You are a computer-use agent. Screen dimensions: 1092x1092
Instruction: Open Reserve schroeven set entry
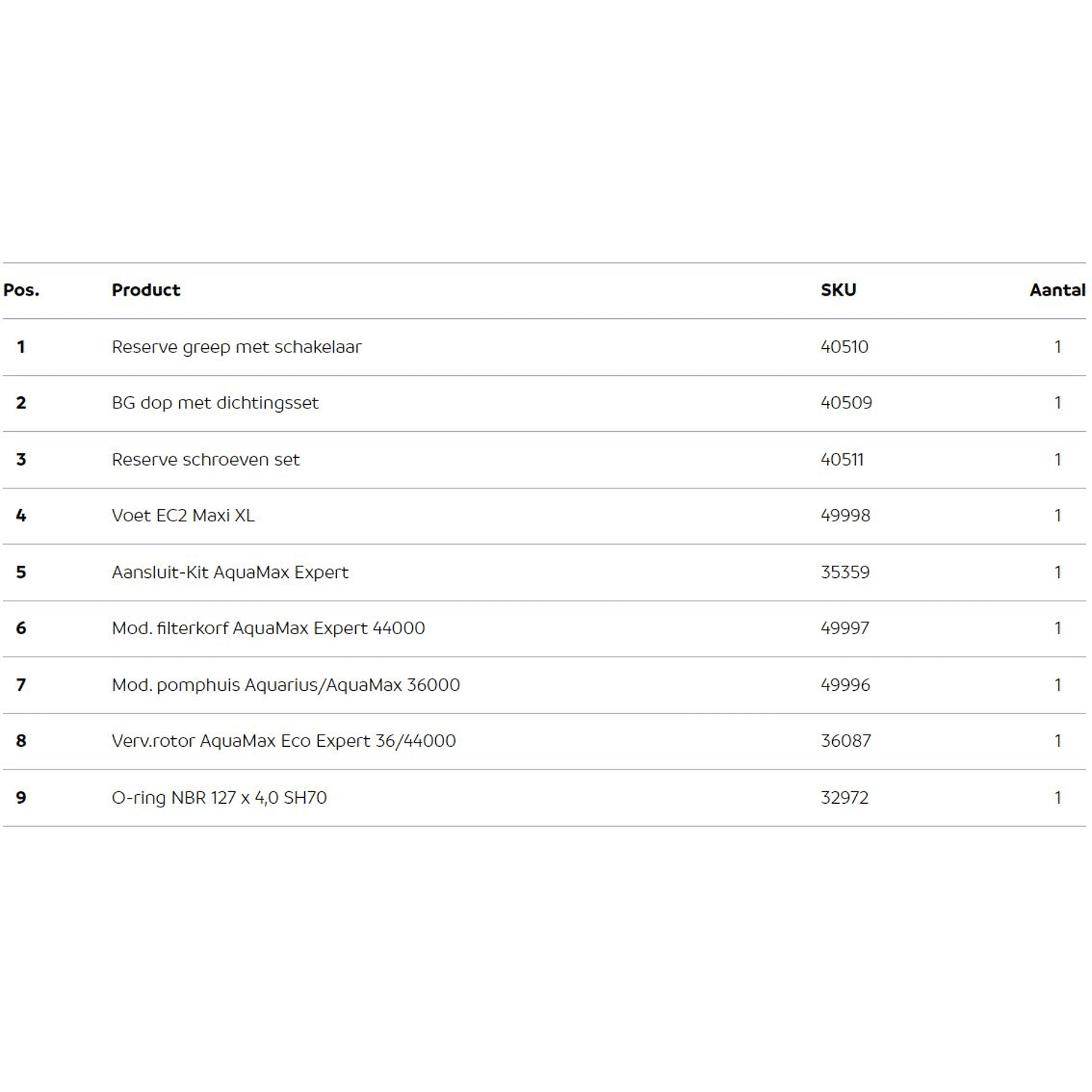(x=205, y=459)
